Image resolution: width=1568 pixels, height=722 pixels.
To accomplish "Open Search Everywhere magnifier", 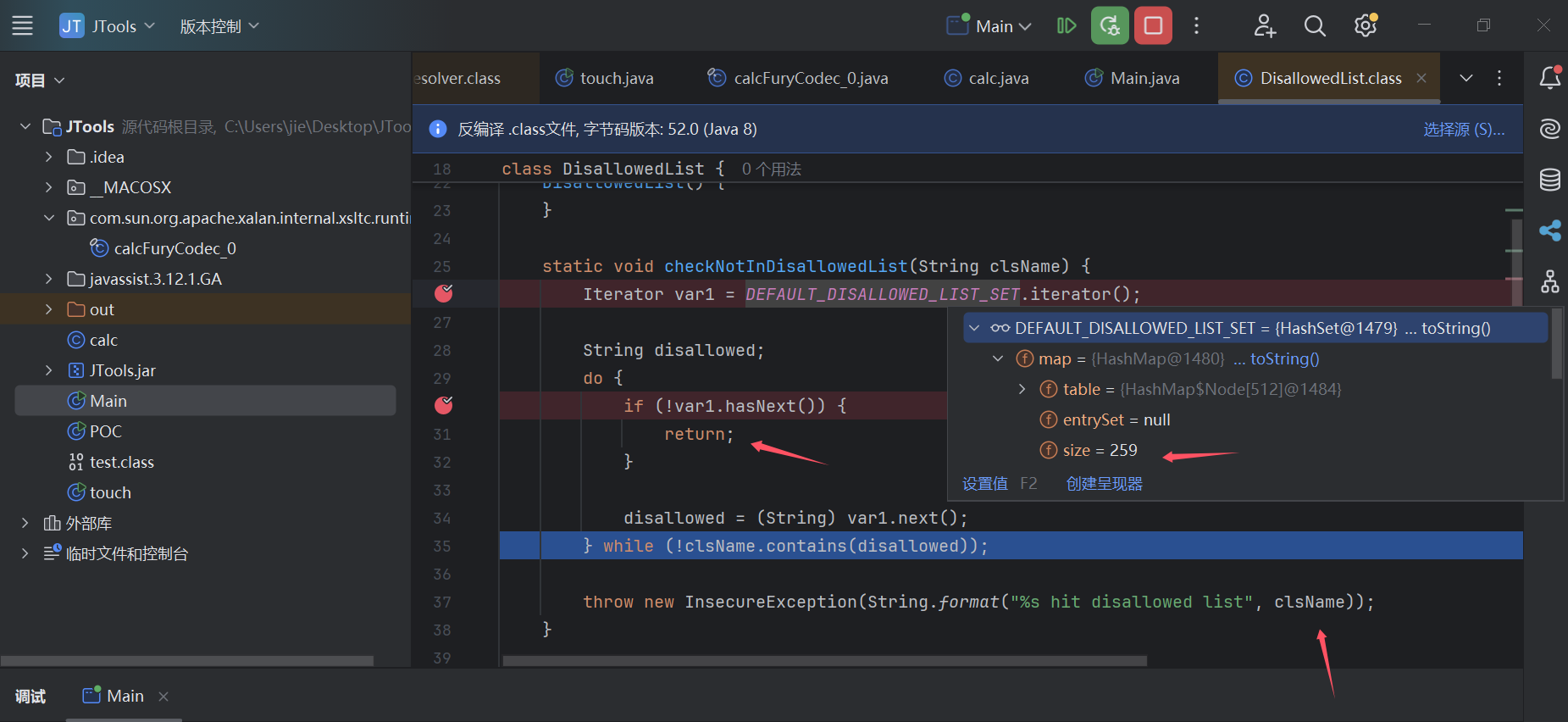I will pyautogui.click(x=1315, y=26).
